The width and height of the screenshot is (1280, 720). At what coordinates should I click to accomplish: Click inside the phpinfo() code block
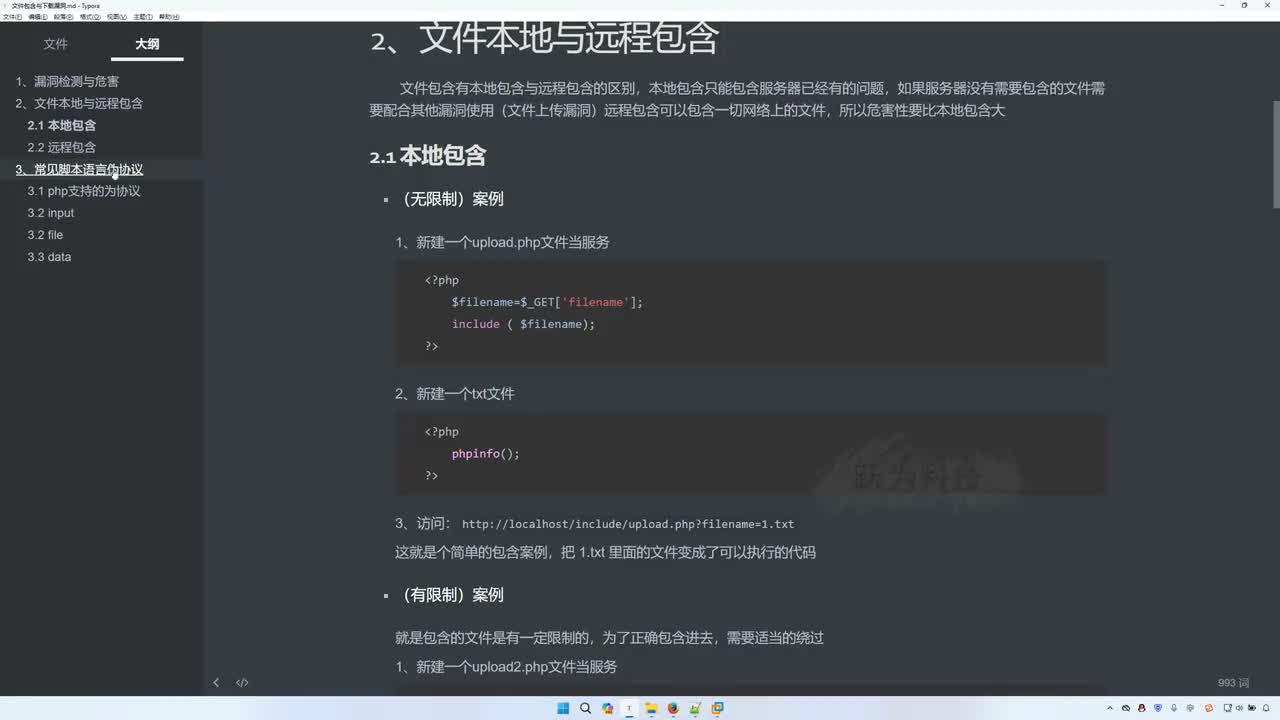coord(751,454)
